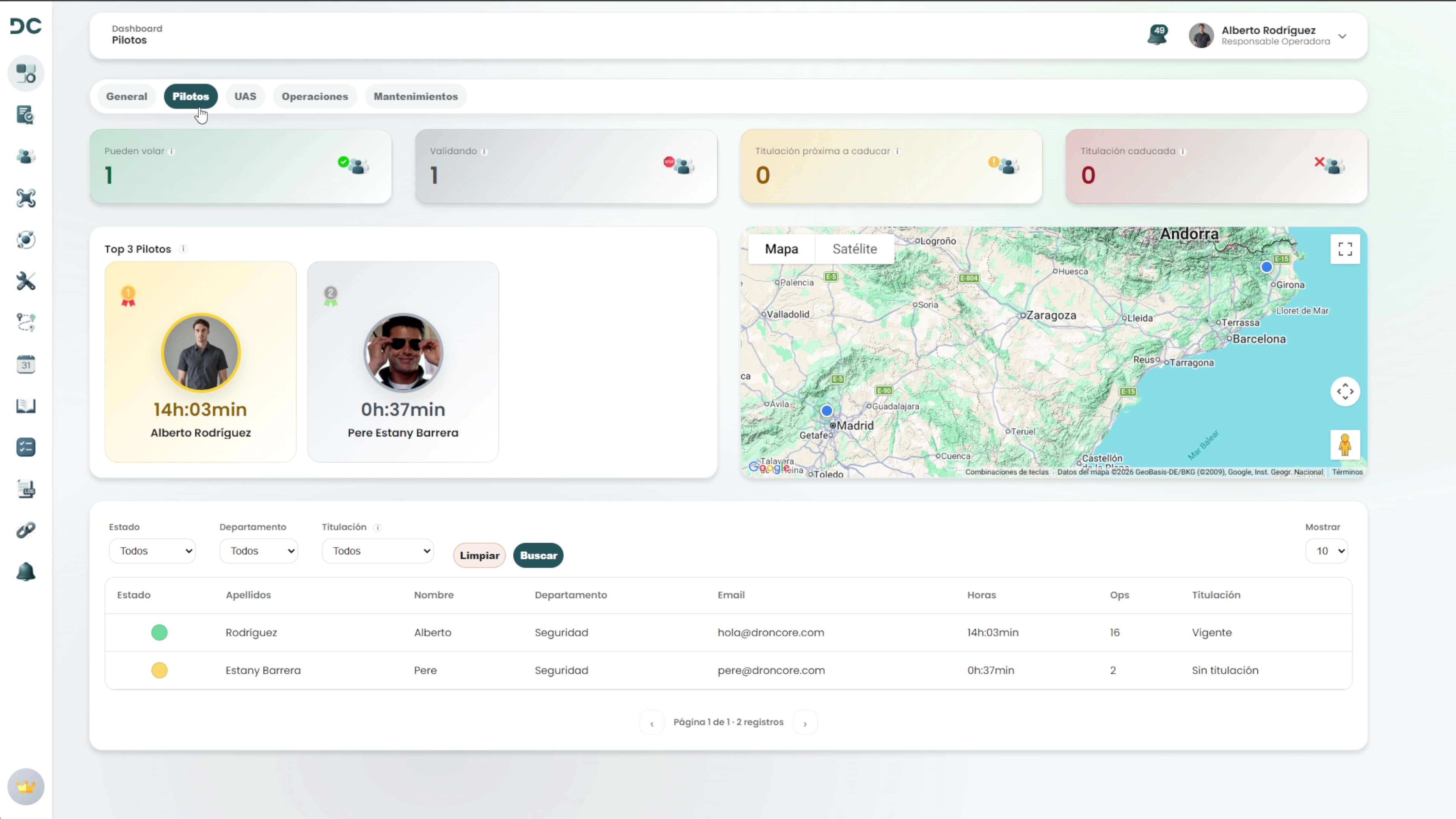Screen dimensions: 1456x819
Task: Go to the previous page of records
Action: coord(652,723)
